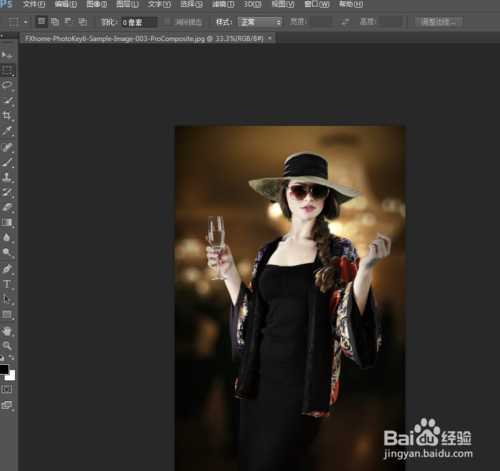Select the Crop tool

point(7,116)
